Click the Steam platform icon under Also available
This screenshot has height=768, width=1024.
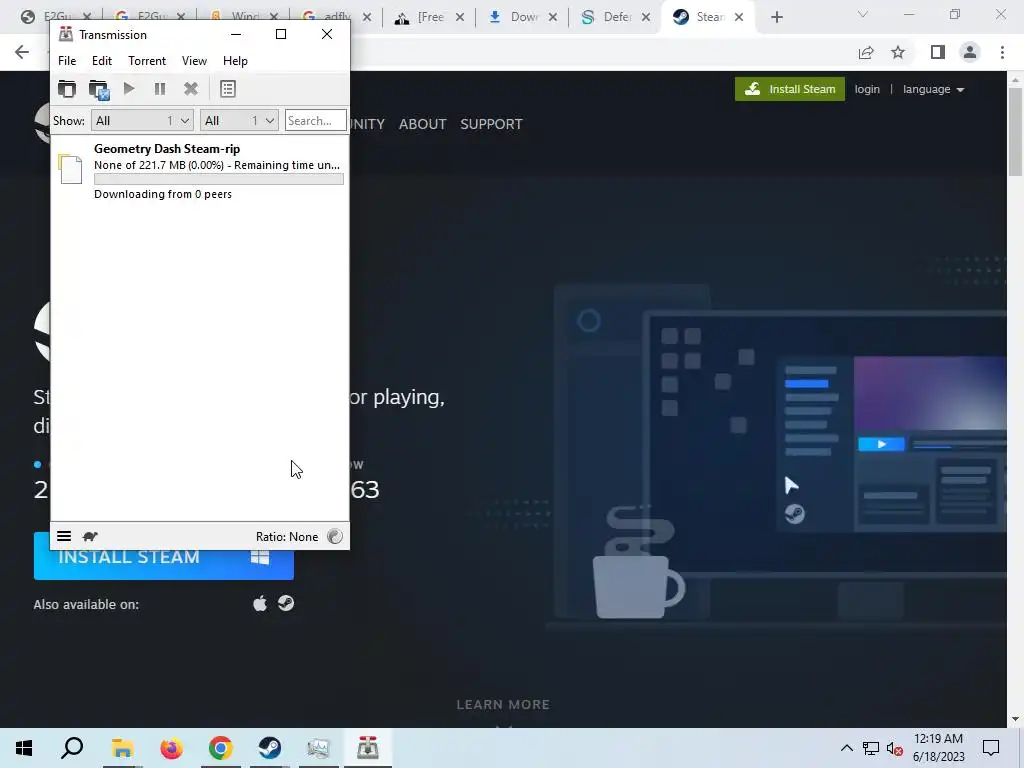click(285, 603)
